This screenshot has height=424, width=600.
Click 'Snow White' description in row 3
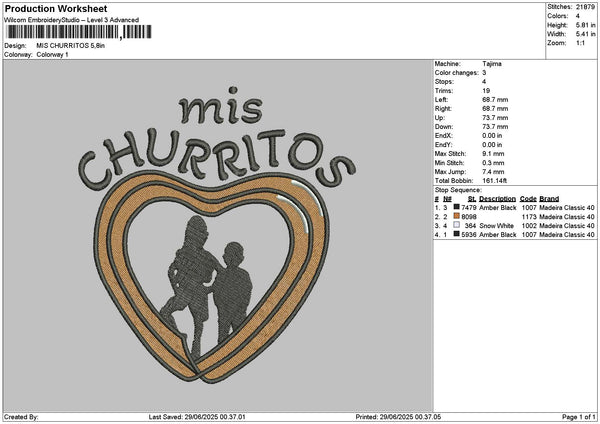click(x=496, y=226)
